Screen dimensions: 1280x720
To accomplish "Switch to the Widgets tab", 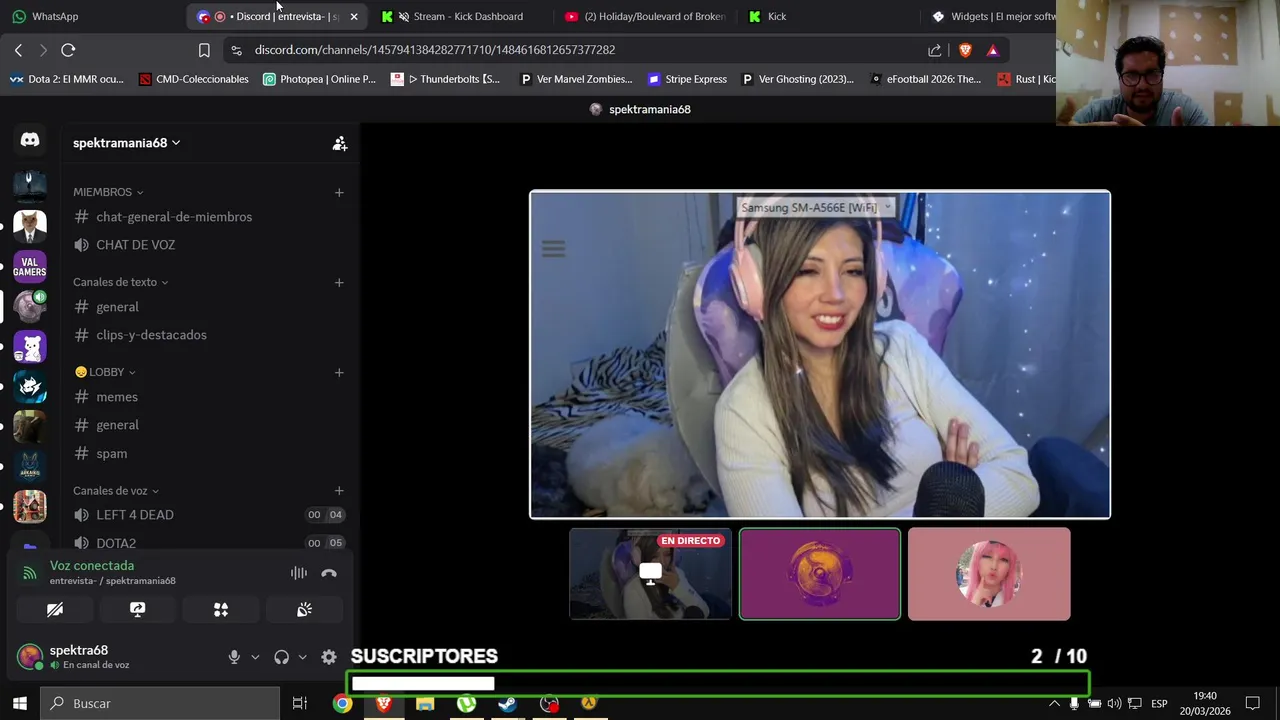I will click(x=990, y=16).
